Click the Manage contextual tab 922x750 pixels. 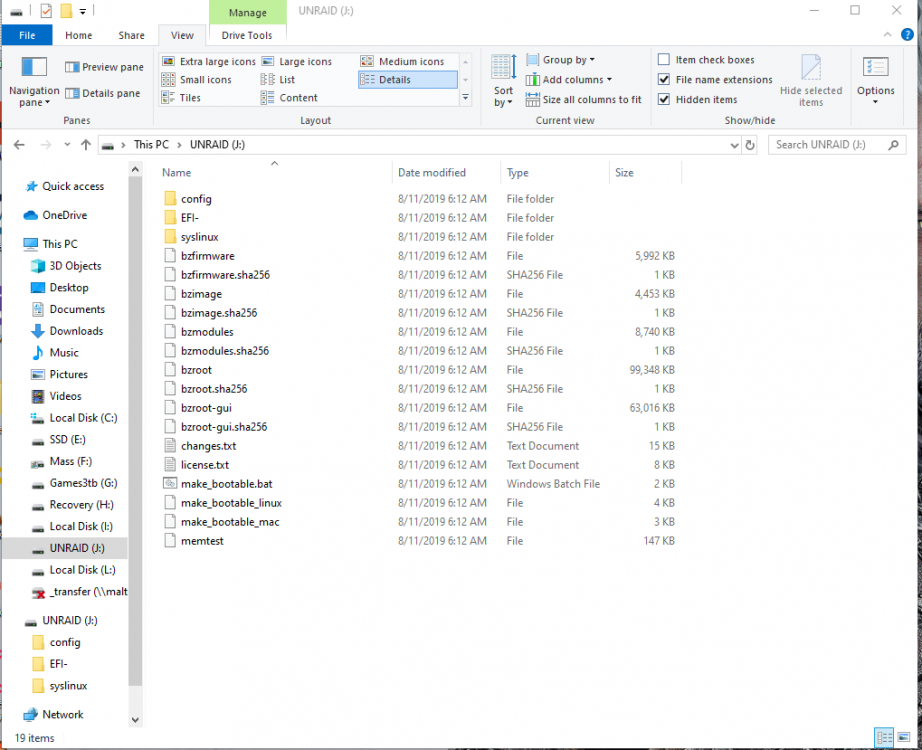(x=248, y=12)
